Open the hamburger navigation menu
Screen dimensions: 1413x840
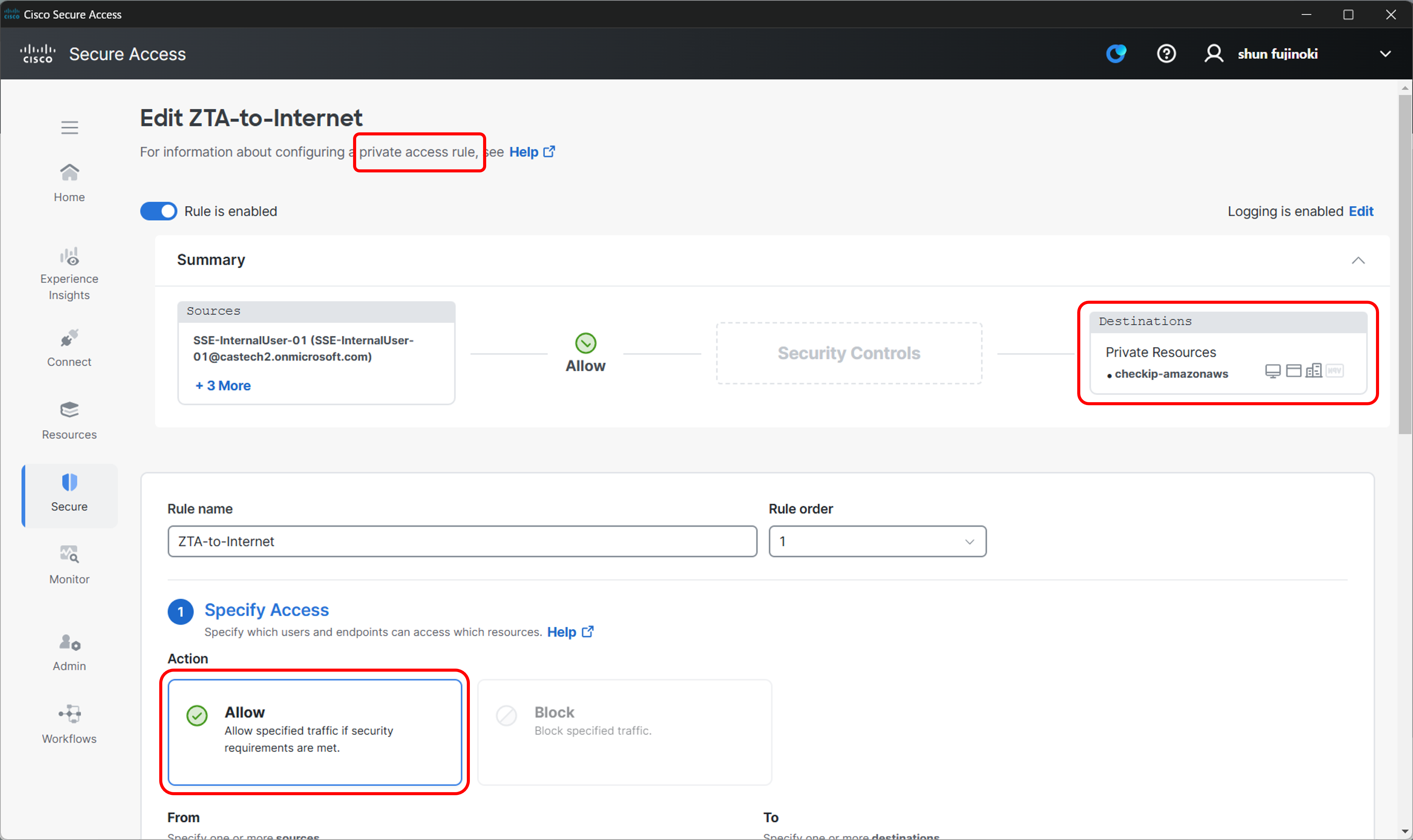(x=70, y=127)
